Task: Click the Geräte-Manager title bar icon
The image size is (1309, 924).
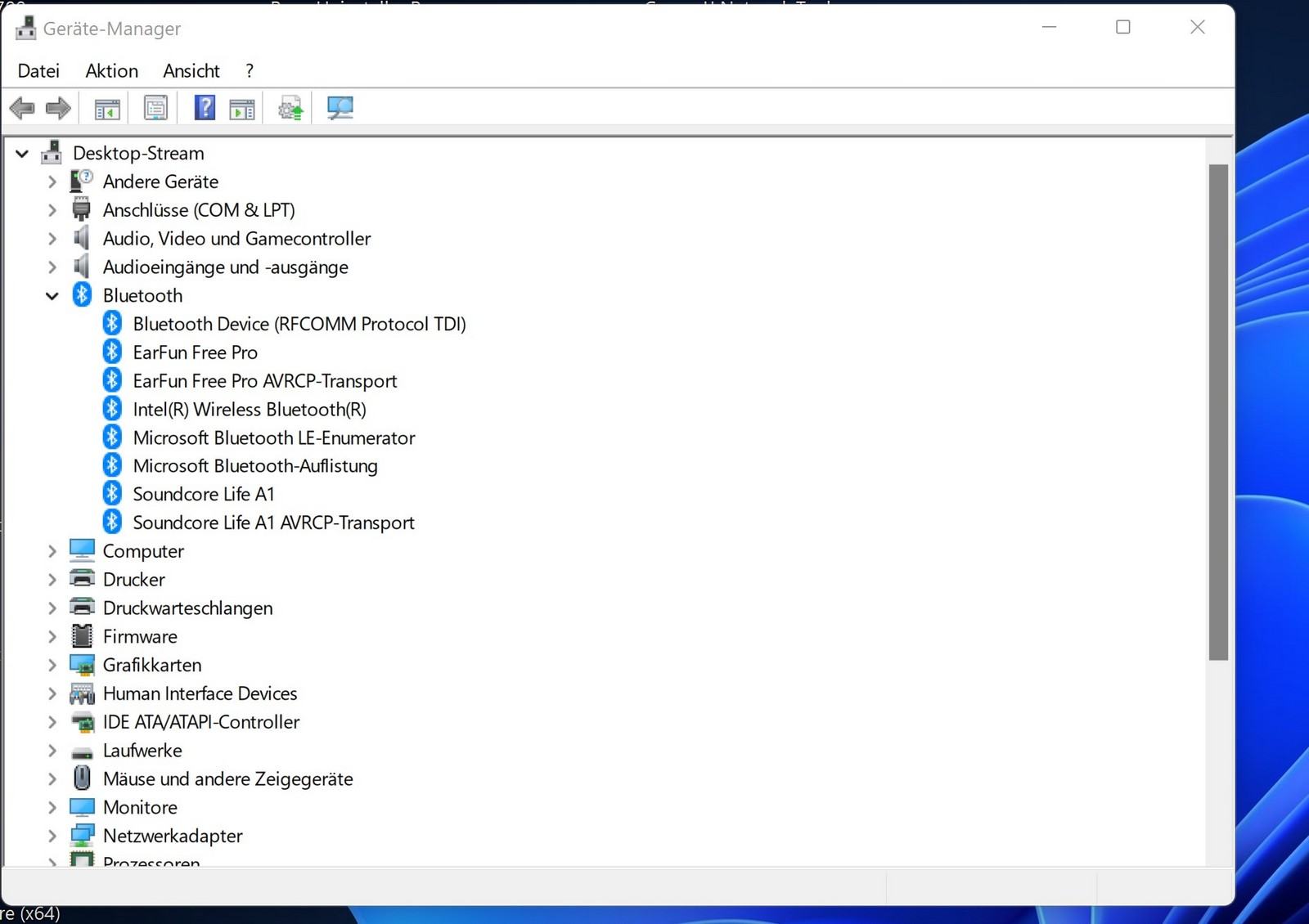Action: [x=26, y=28]
